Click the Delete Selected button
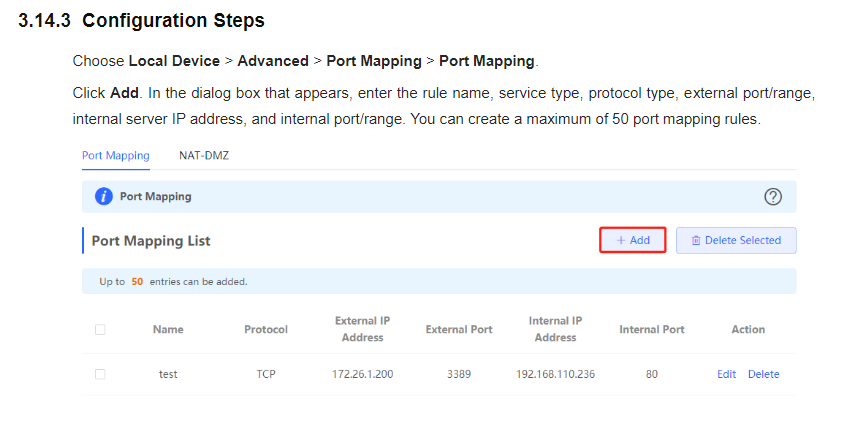Image resolution: width=863 pixels, height=432 pixels. point(736,240)
